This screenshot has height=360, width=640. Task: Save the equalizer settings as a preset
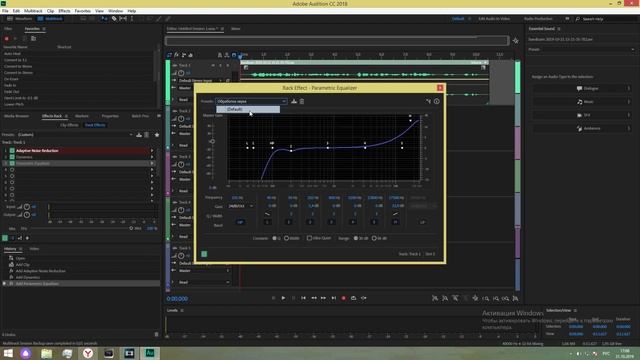pos(294,101)
